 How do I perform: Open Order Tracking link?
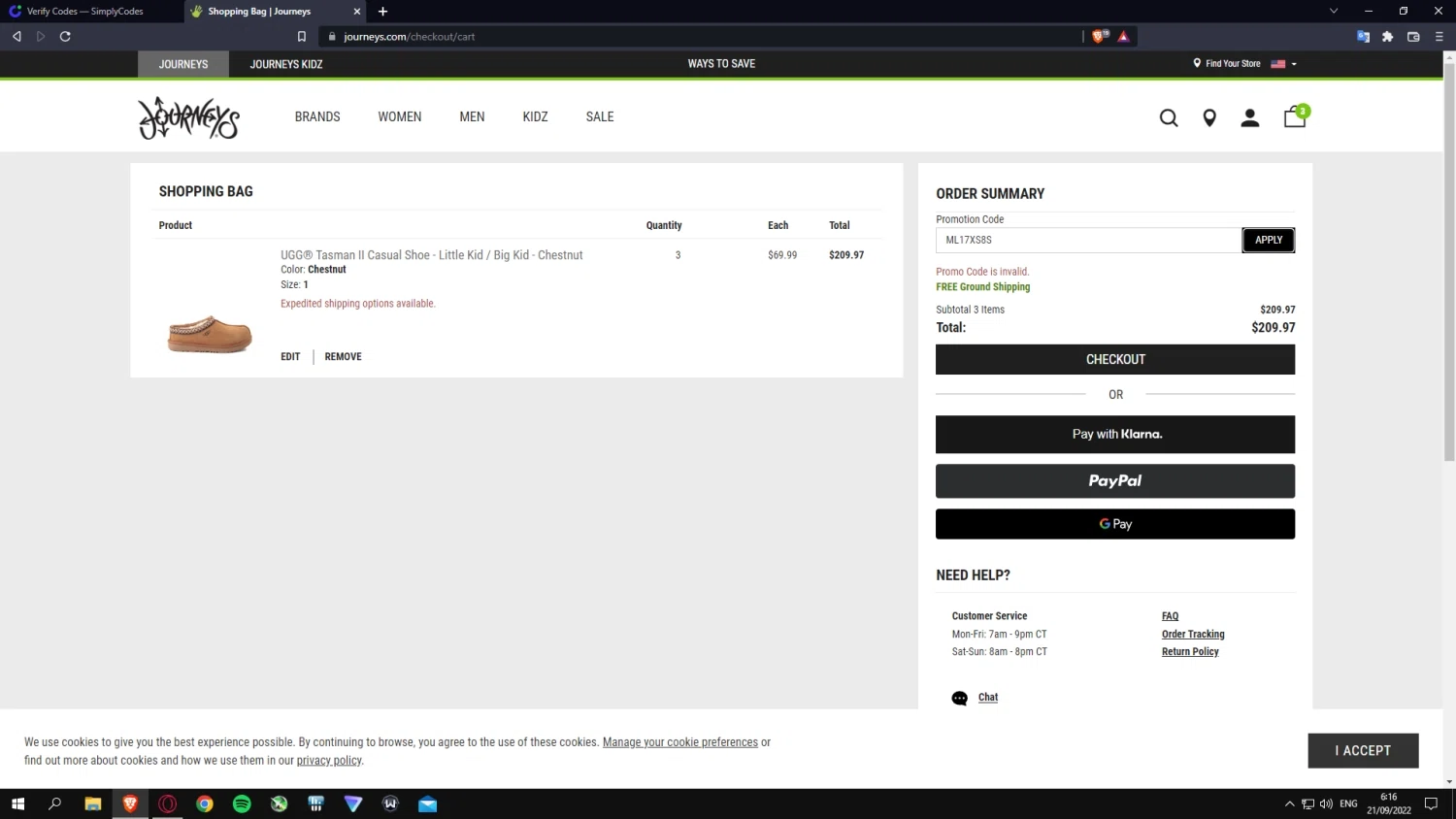(1193, 635)
